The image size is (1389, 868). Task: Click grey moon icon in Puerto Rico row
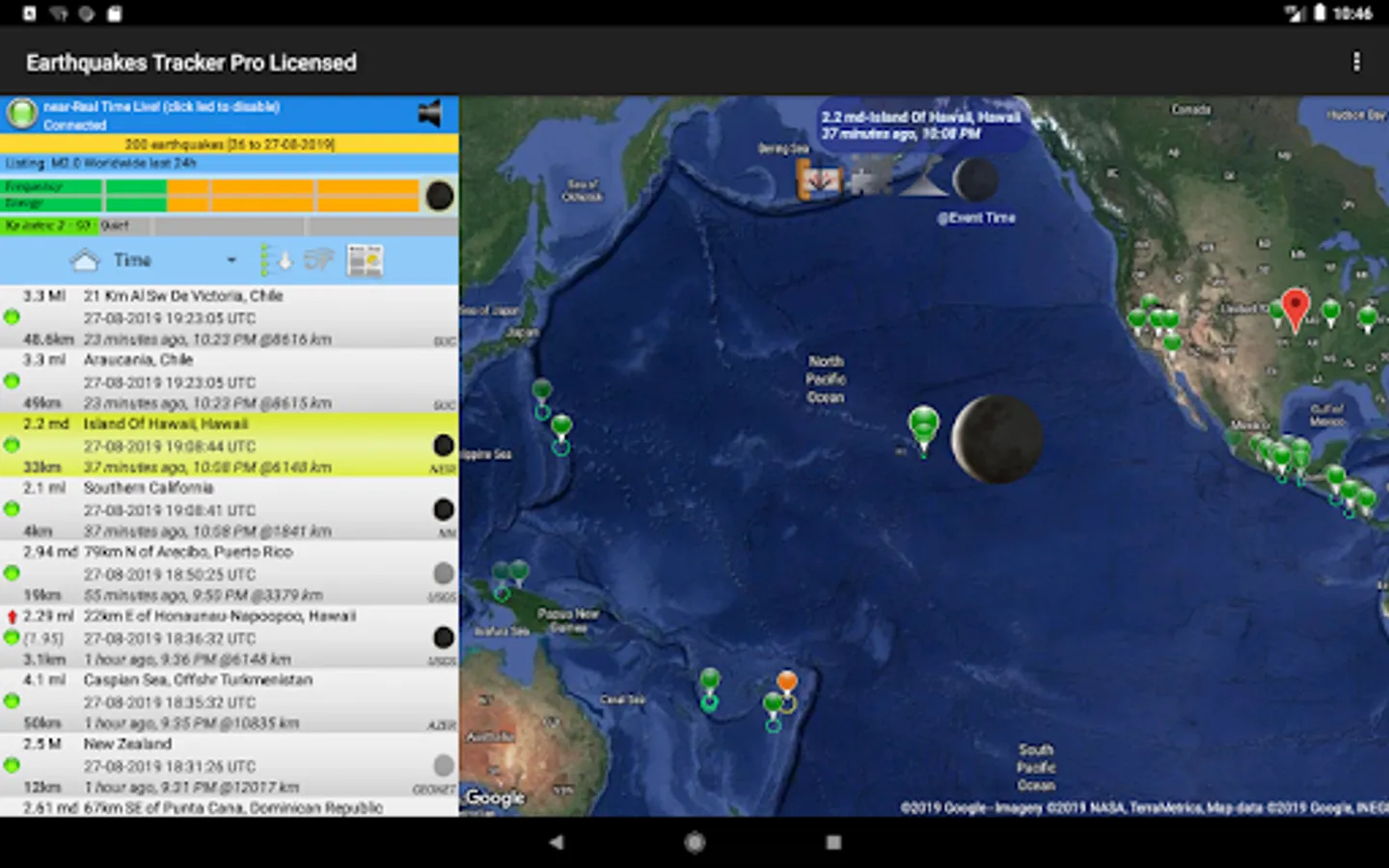point(444,573)
